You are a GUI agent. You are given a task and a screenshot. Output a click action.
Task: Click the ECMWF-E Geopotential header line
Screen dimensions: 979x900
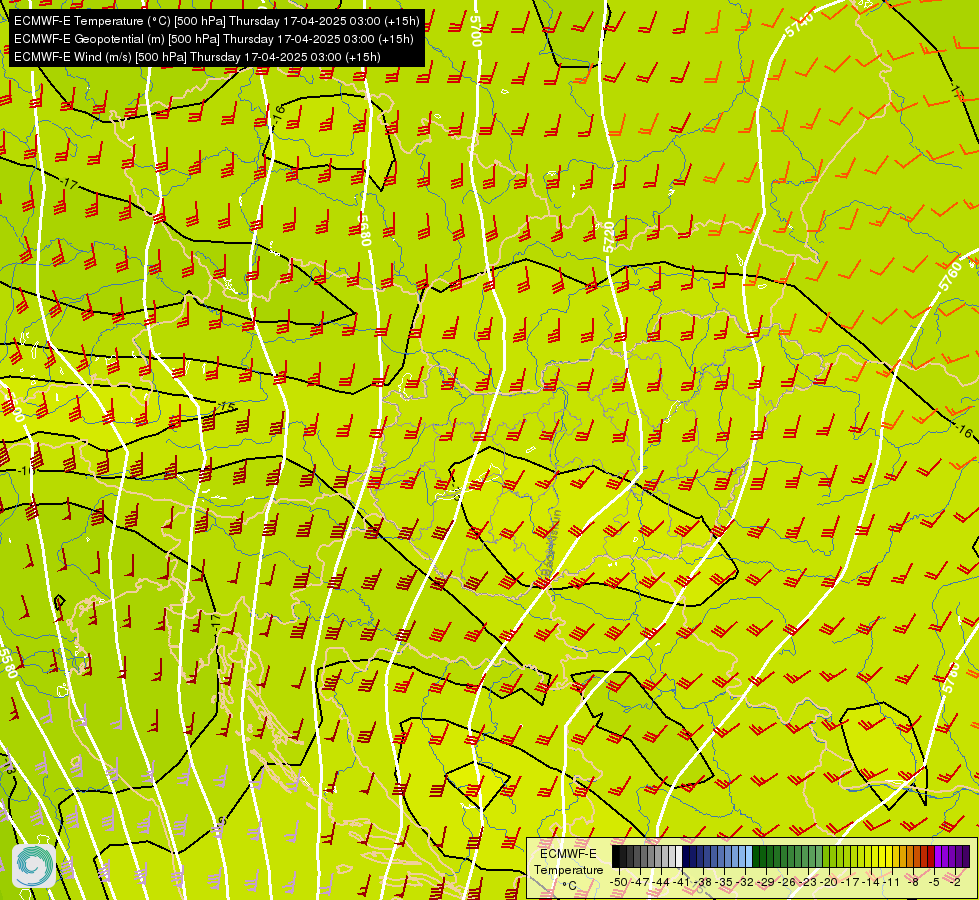click(214, 39)
